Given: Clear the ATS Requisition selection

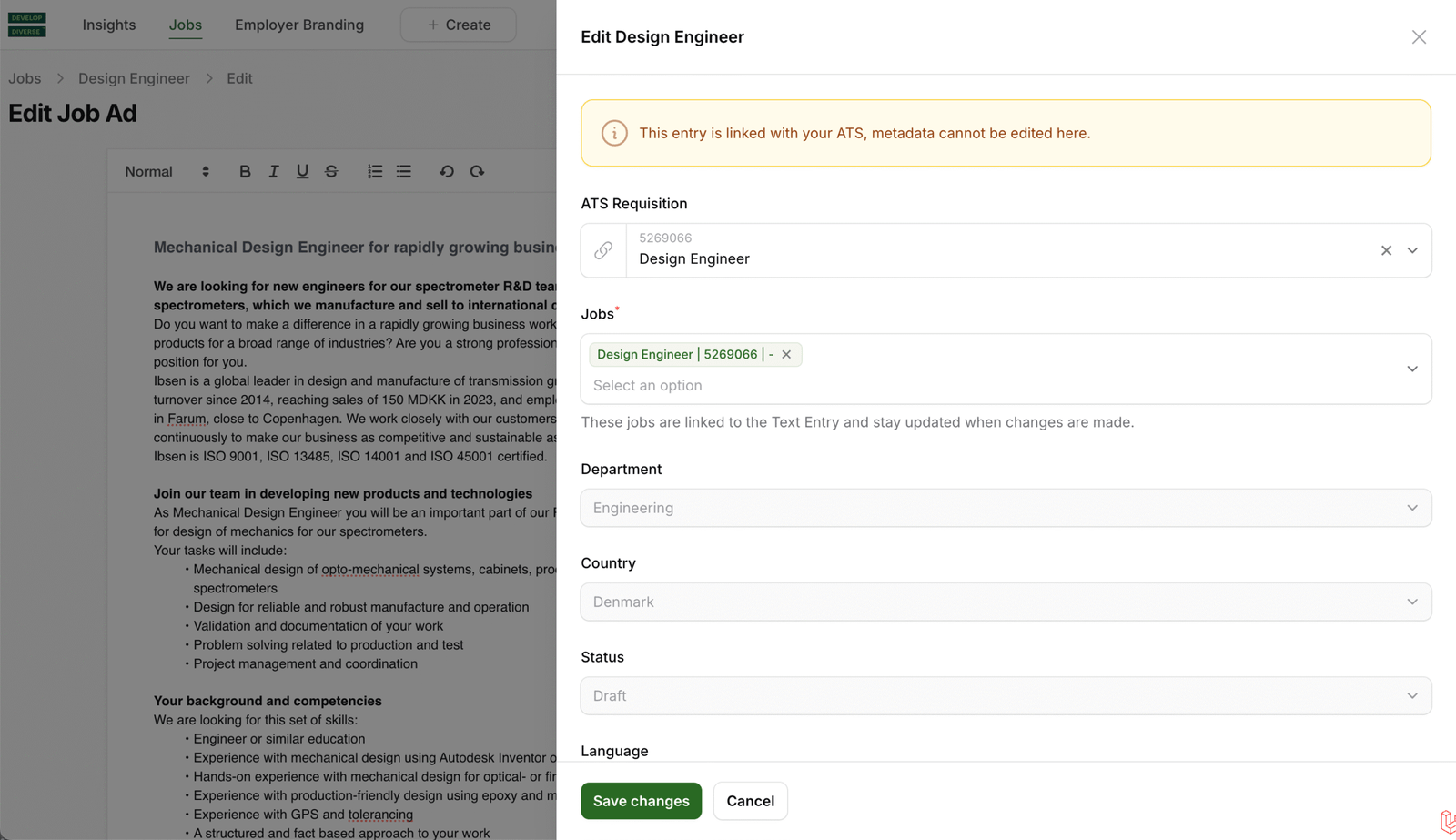Looking at the screenshot, I should coord(1386,250).
